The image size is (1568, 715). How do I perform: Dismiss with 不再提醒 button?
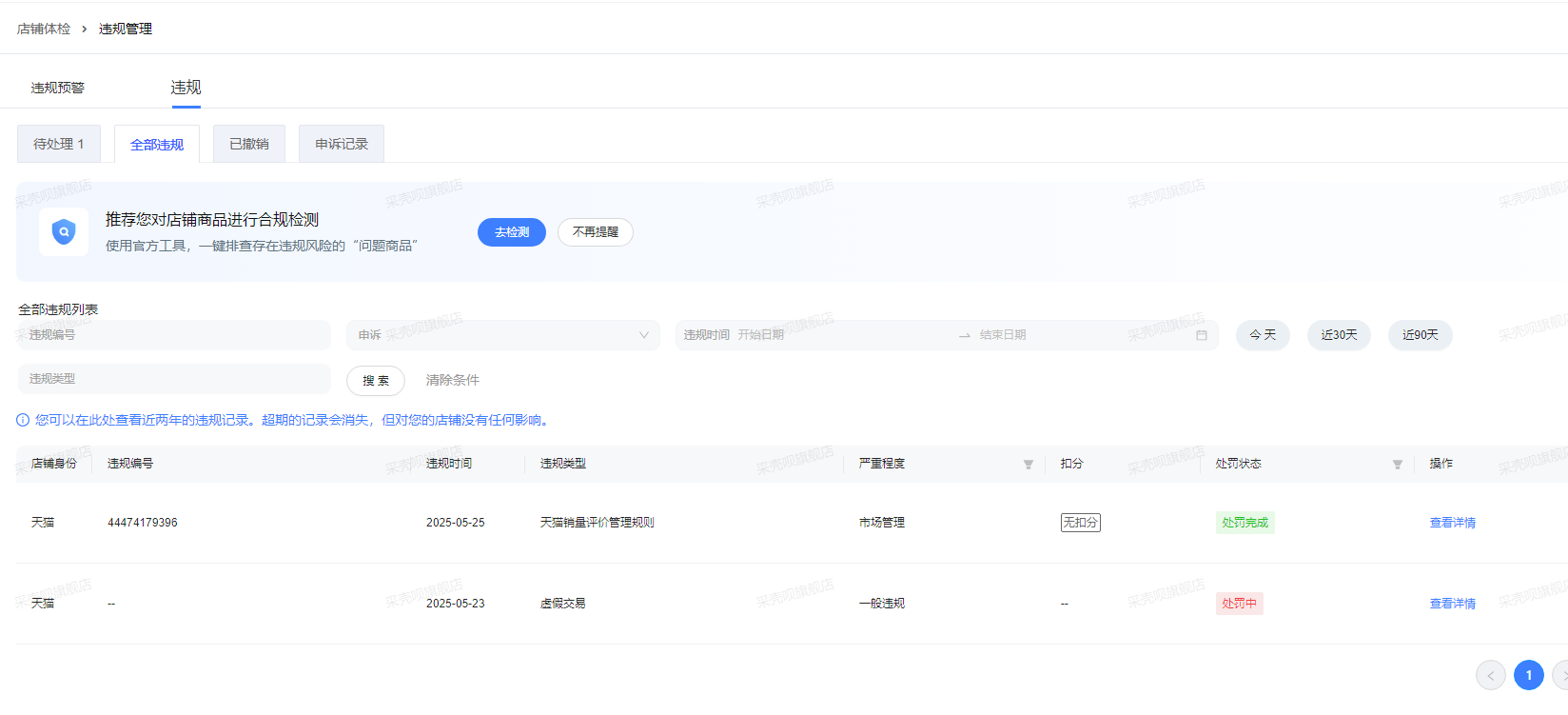tap(596, 232)
